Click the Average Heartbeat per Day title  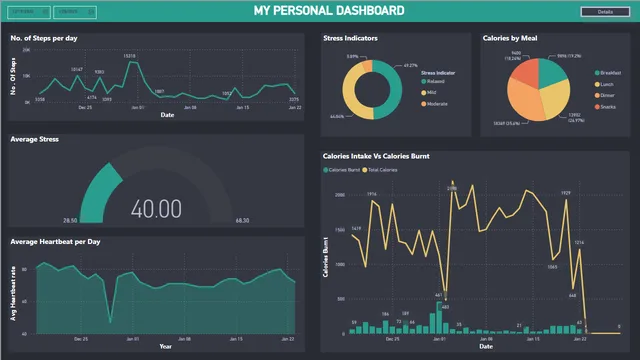tap(56, 242)
